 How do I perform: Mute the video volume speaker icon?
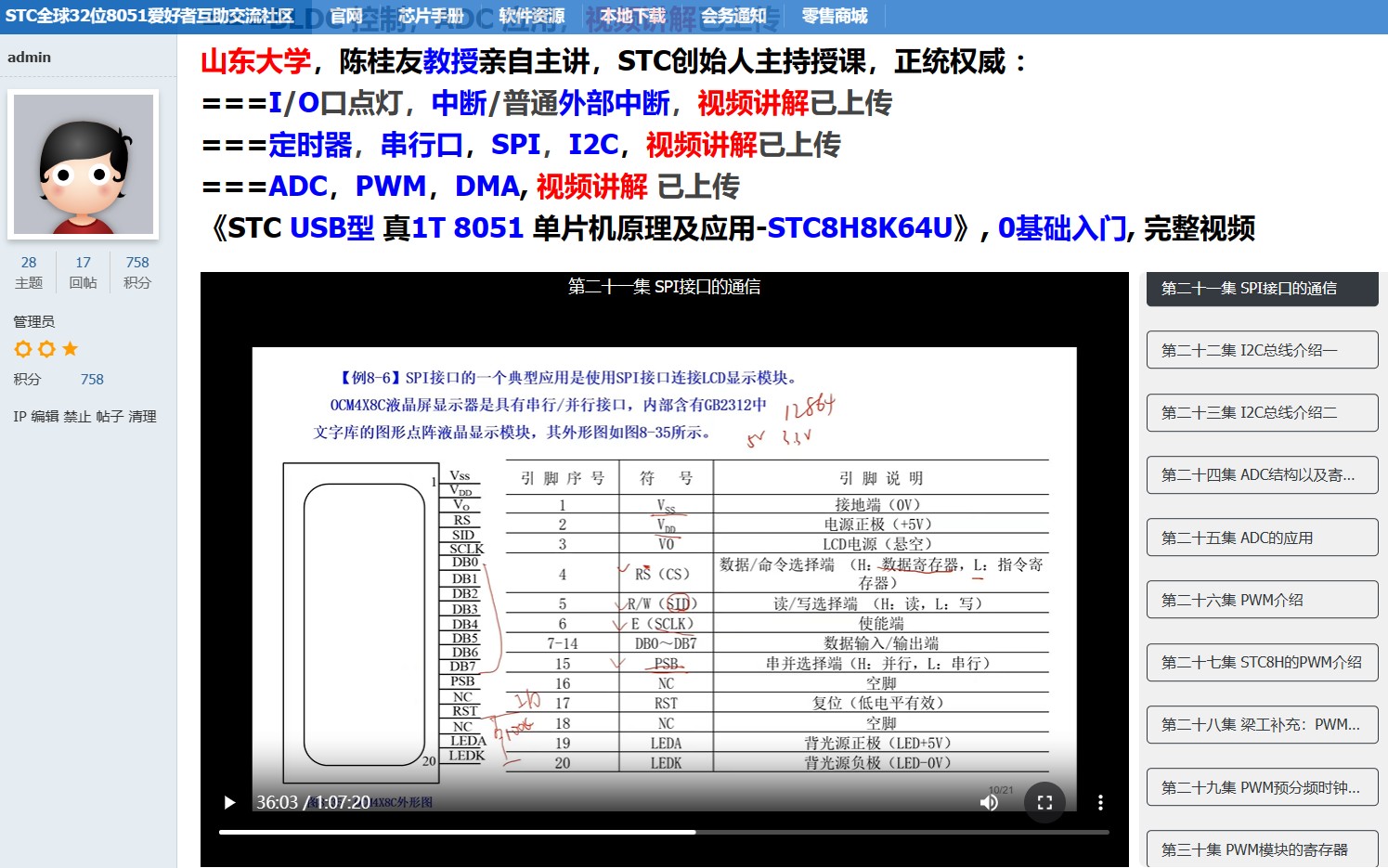tap(989, 802)
